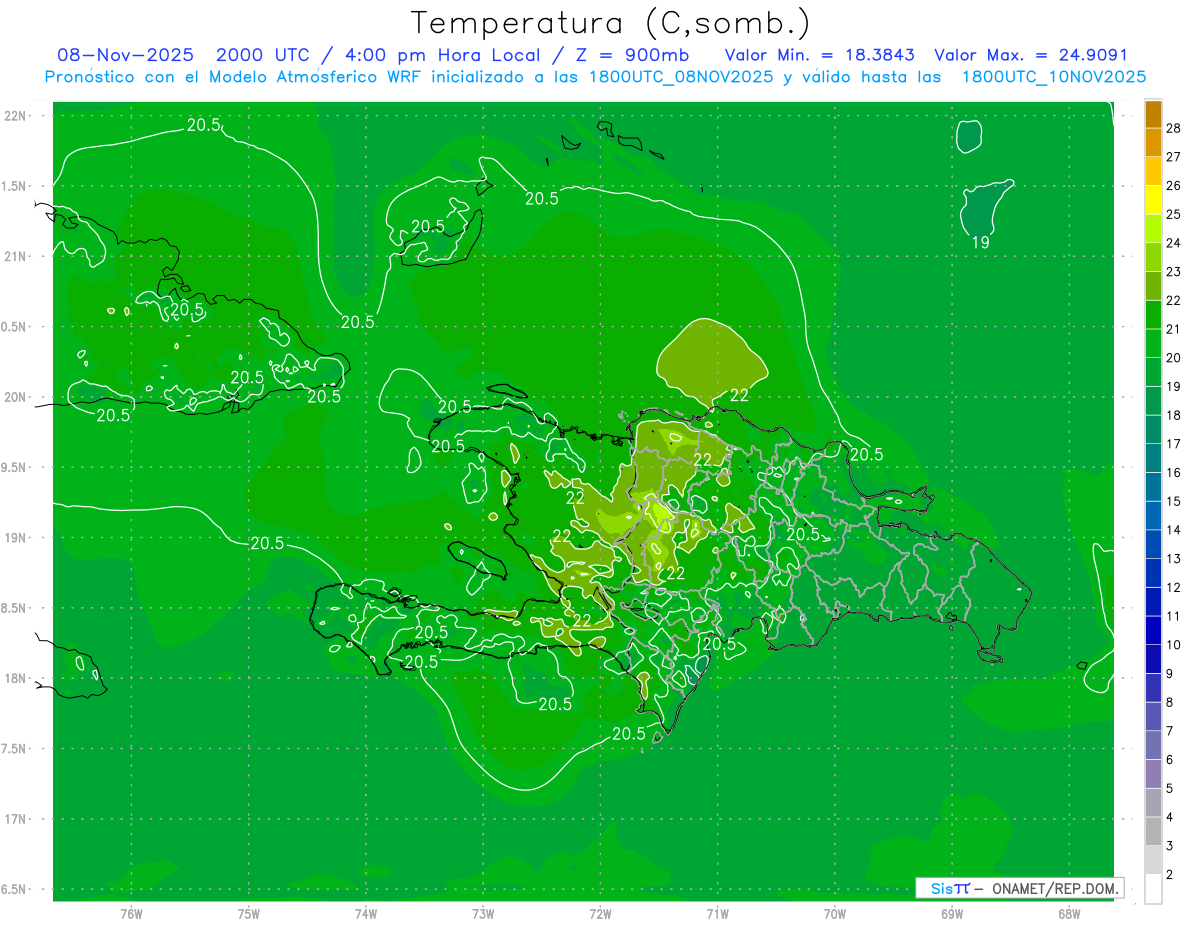Click the legend value "8"
The width and height of the screenshot is (1200, 927).
[x=1170, y=702]
